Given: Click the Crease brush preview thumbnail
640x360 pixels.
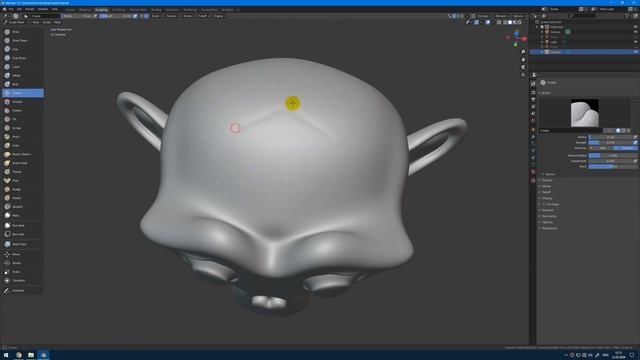Looking at the screenshot, I should click(x=584, y=113).
